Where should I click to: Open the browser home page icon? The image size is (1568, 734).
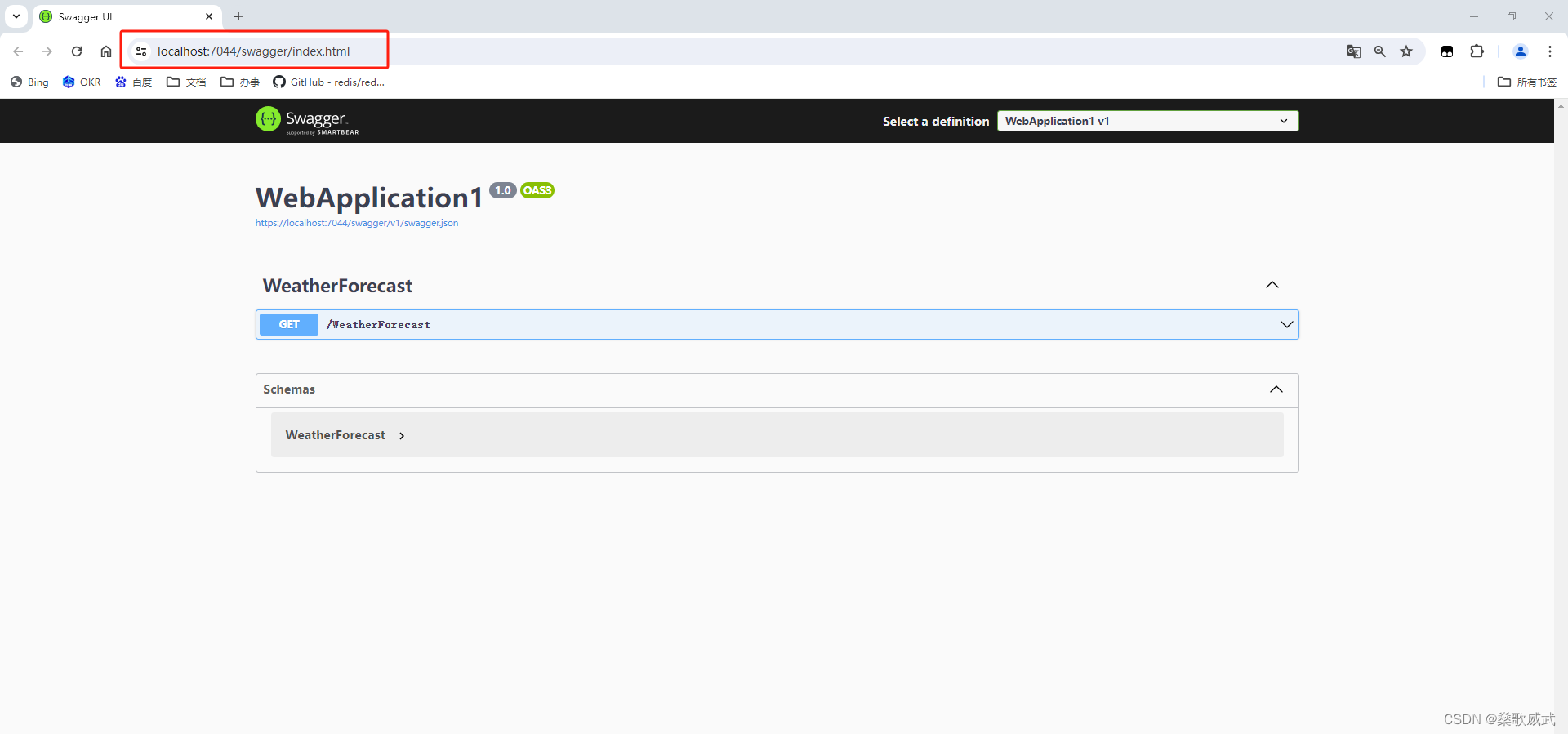106,51
